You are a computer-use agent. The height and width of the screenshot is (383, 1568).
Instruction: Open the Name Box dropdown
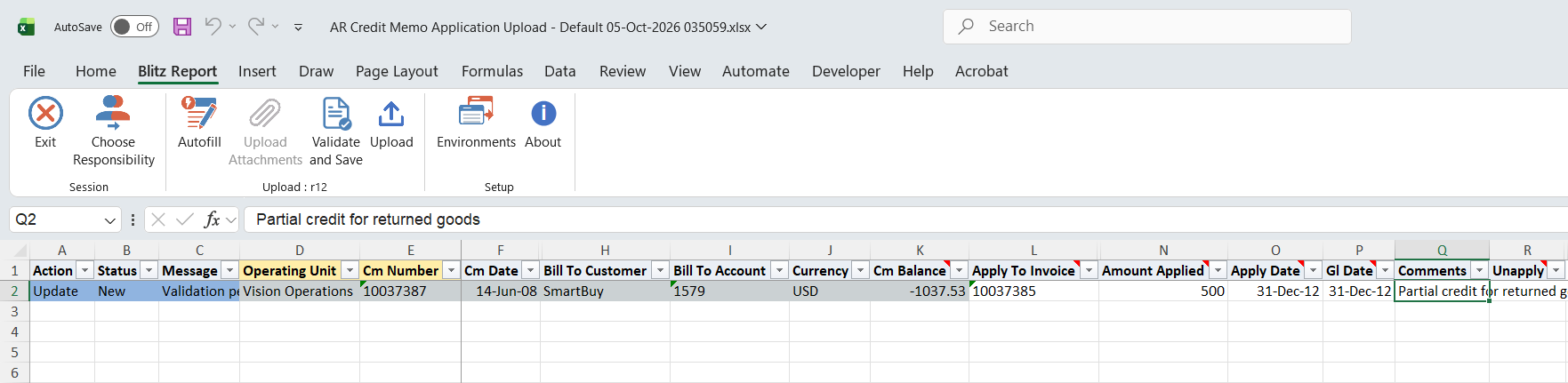point(110,219)
